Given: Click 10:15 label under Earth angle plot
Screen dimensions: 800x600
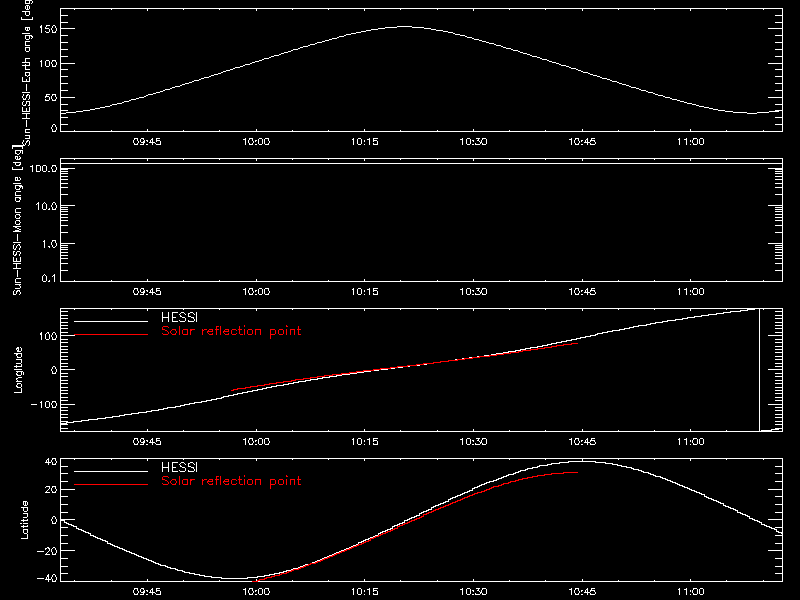Looking at the screenshot, I should [x=365, y=142].
